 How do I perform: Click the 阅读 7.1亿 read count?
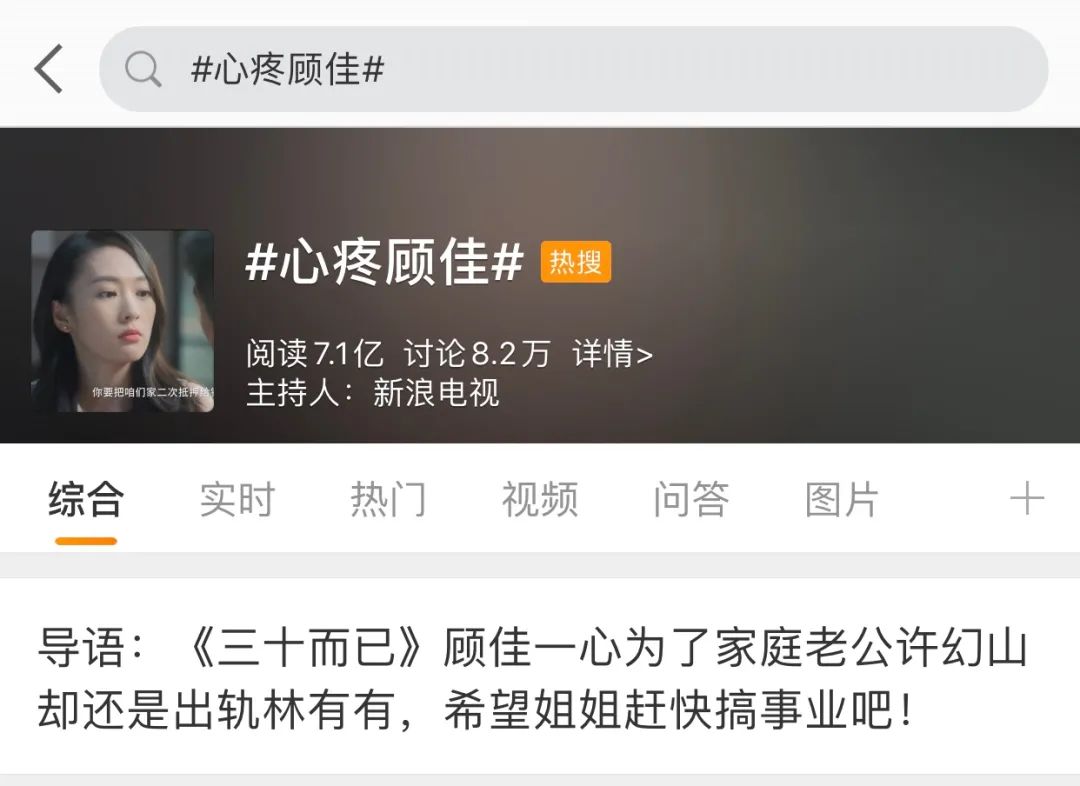coord(315,353)
